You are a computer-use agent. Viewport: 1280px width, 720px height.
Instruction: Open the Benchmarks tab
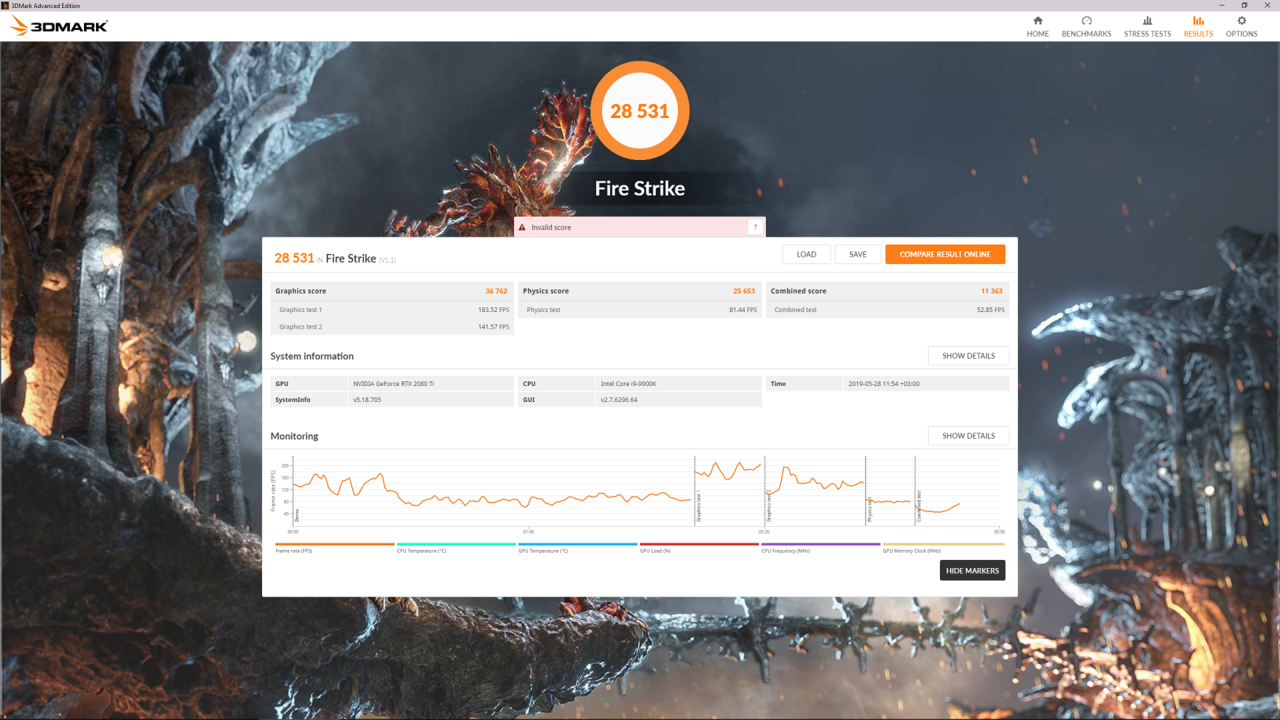pos(1086,26)
